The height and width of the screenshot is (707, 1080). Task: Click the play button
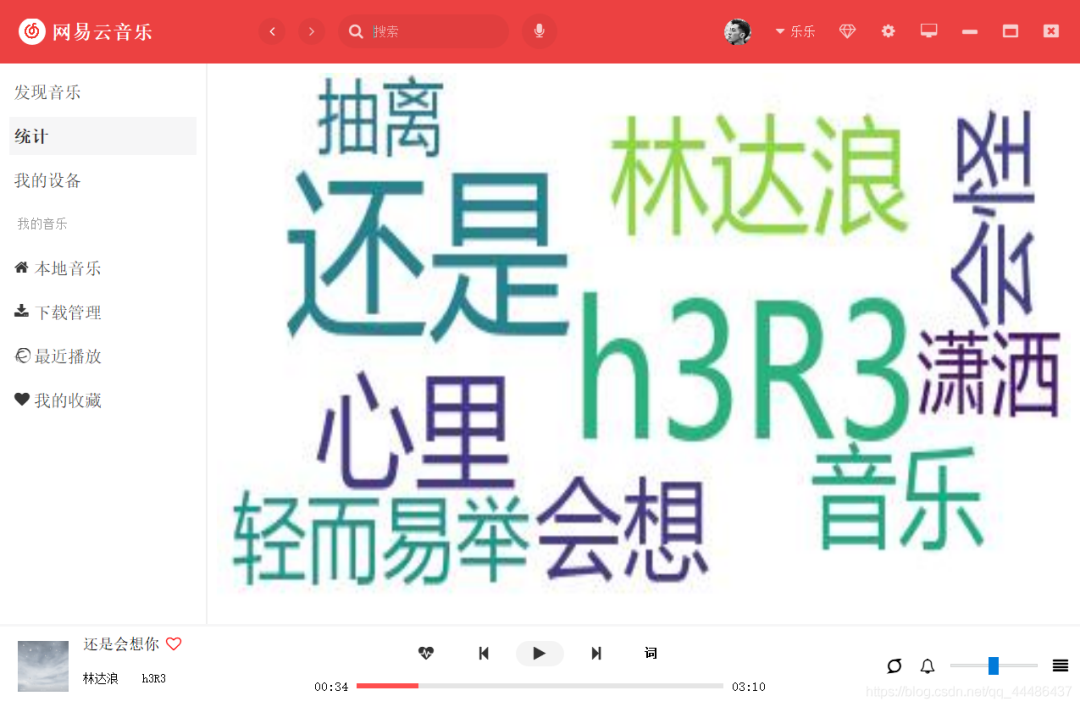click(x=539, y=653)
